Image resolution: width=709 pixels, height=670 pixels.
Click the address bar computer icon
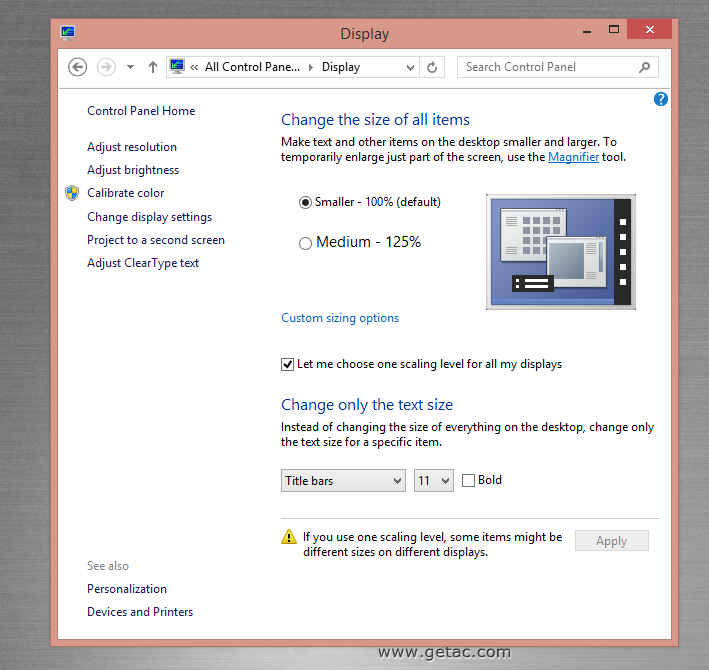pos(177,67)
